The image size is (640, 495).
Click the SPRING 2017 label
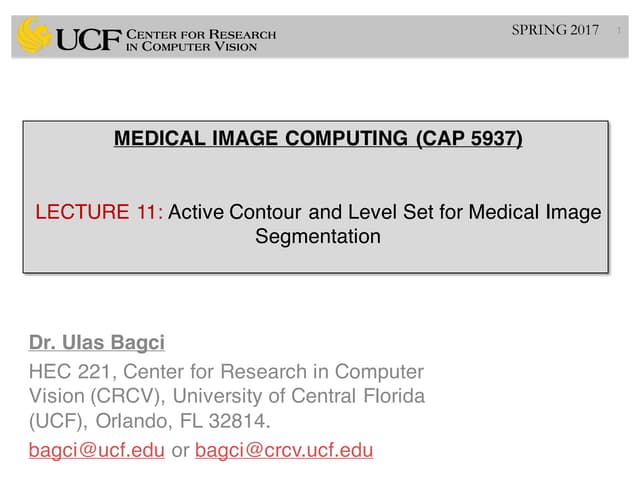point(554,29)
